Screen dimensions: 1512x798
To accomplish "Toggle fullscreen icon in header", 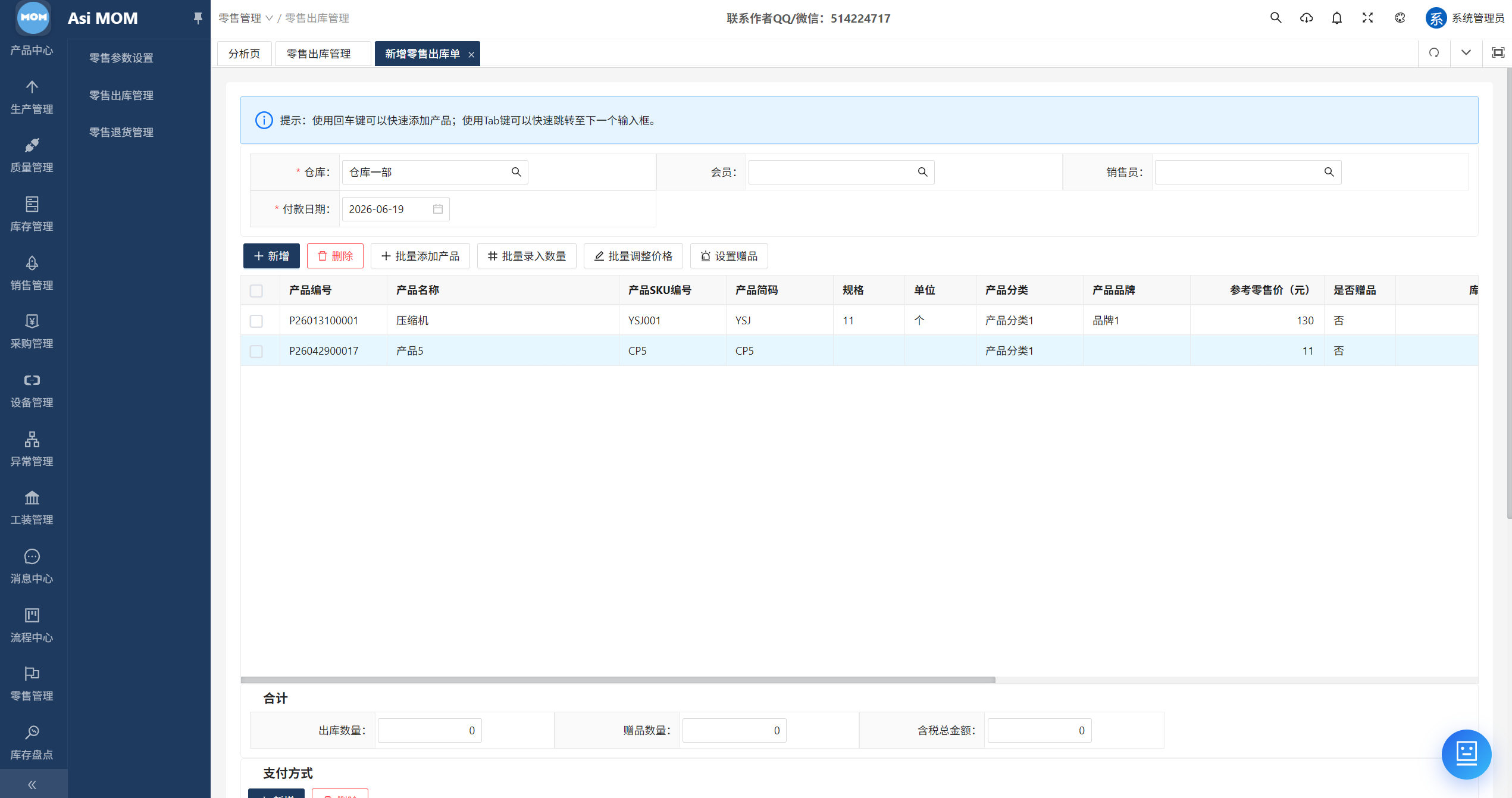I will 1367,18.
